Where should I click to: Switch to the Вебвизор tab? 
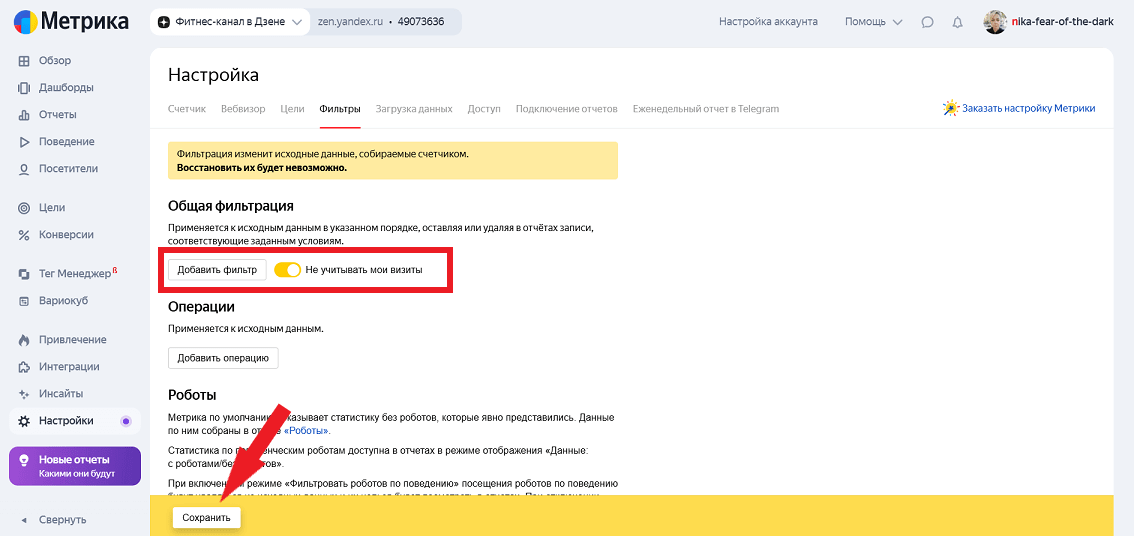tap(243, 109)
